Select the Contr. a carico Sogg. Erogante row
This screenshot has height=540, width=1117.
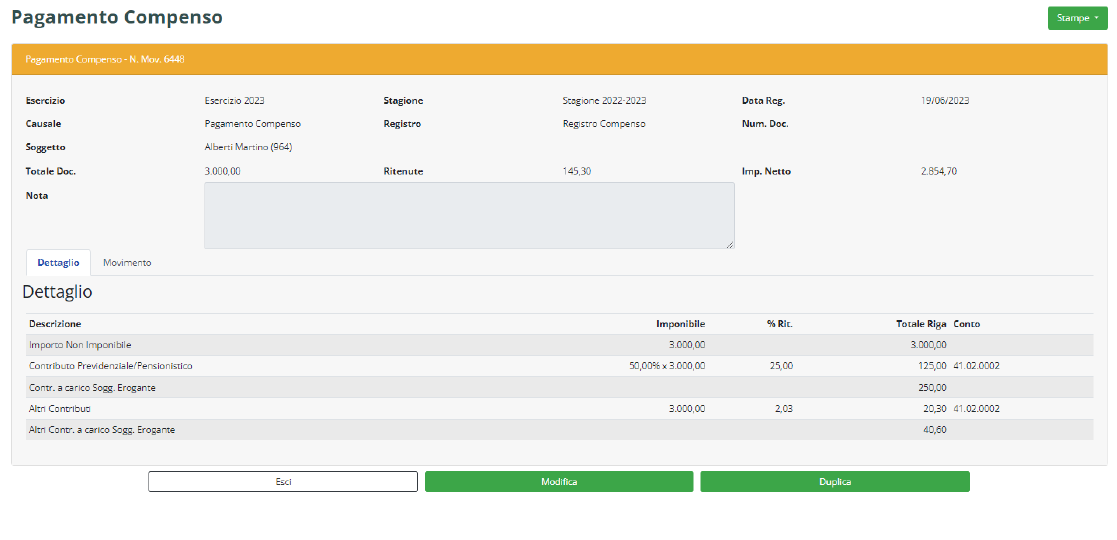click(92, 387)
